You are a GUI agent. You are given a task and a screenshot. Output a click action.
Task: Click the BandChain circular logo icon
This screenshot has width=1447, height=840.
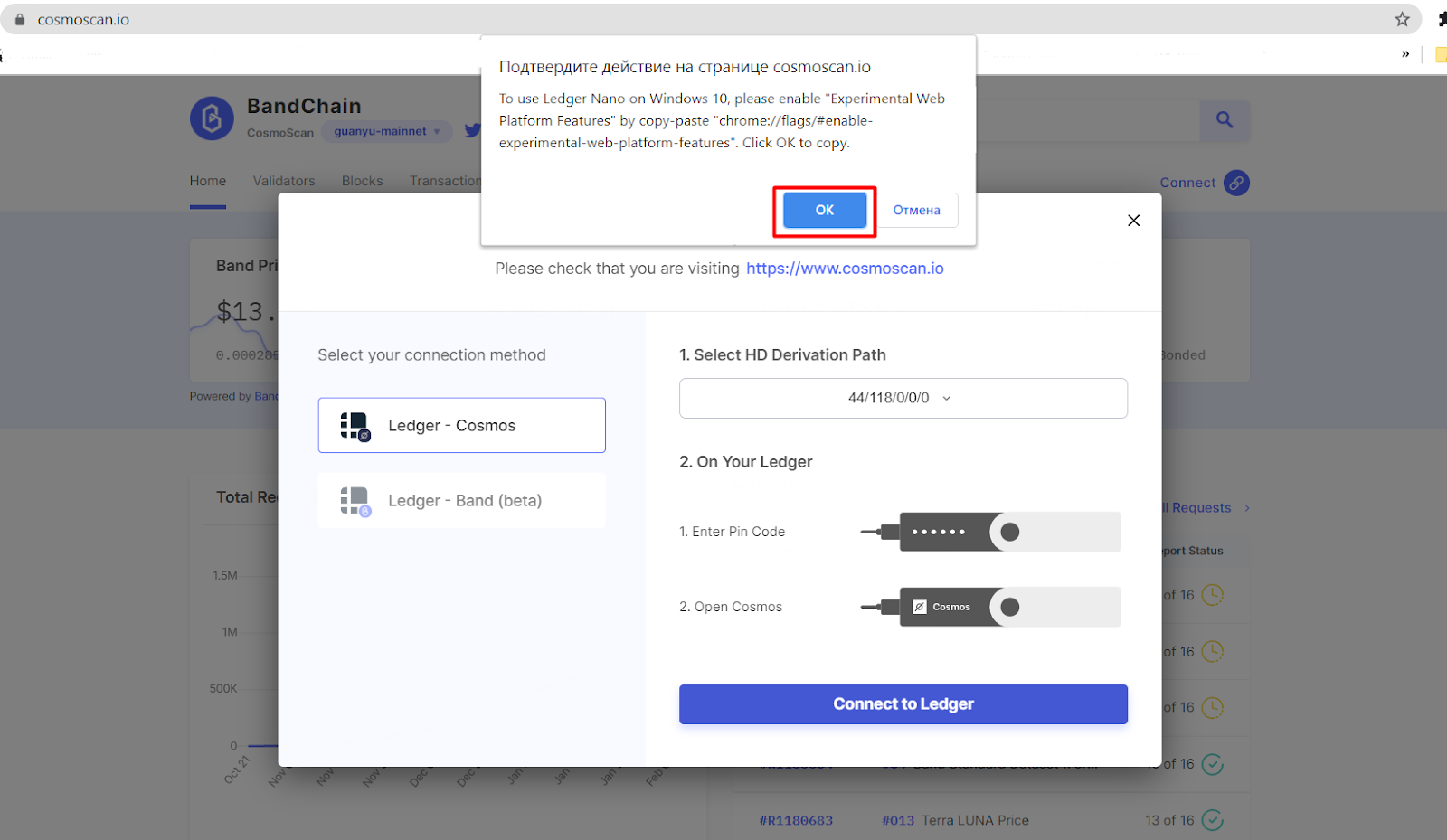pos(212,118)
